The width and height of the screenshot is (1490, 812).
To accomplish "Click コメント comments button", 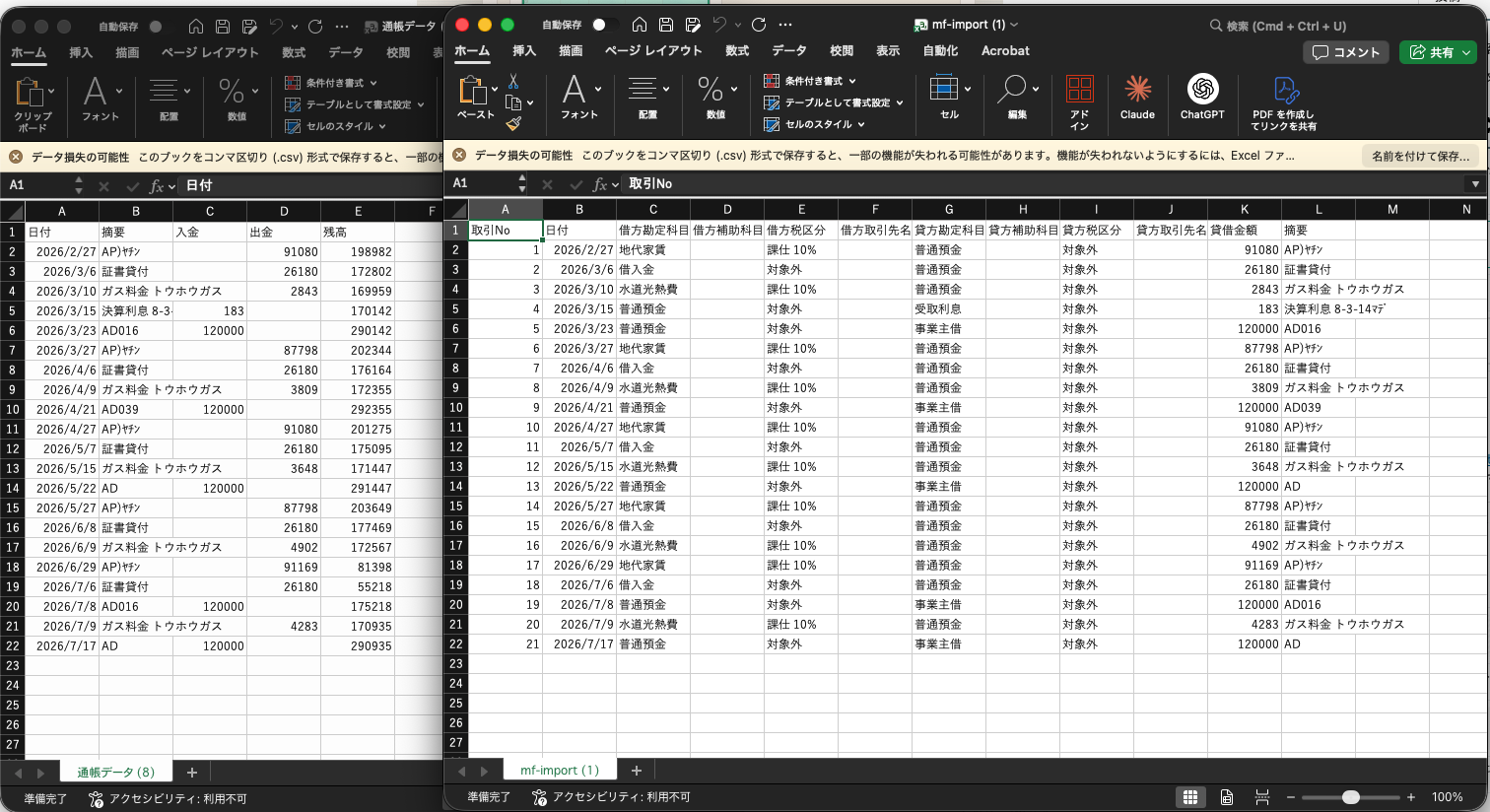I will click(1346, 52).
